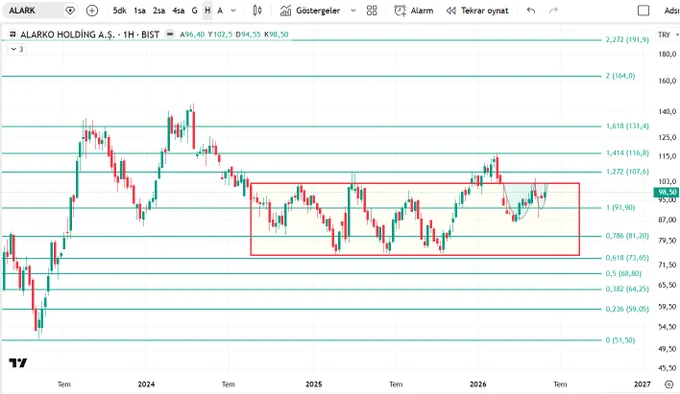
Task: Select the 5dk time interval
Action: (x=119, y=10)
